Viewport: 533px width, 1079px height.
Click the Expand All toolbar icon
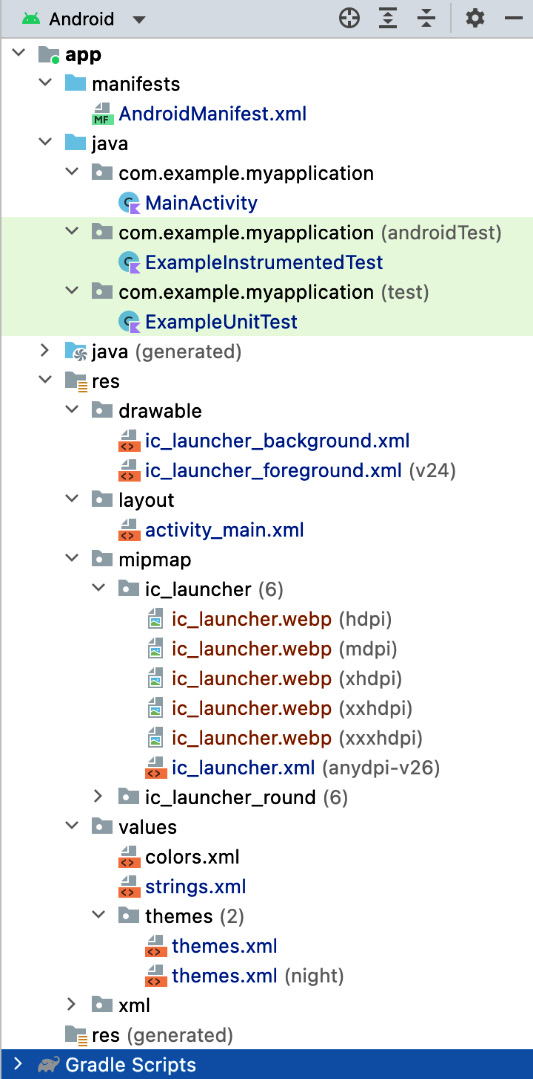(x=389, y=19)
